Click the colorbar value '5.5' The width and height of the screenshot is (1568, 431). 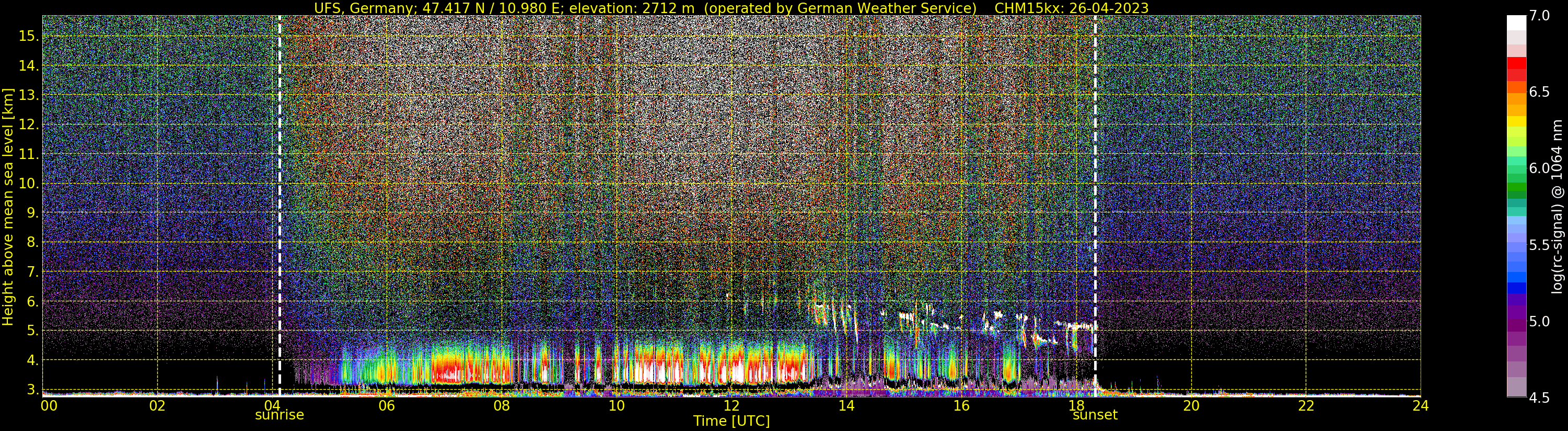pos(1539,245)
